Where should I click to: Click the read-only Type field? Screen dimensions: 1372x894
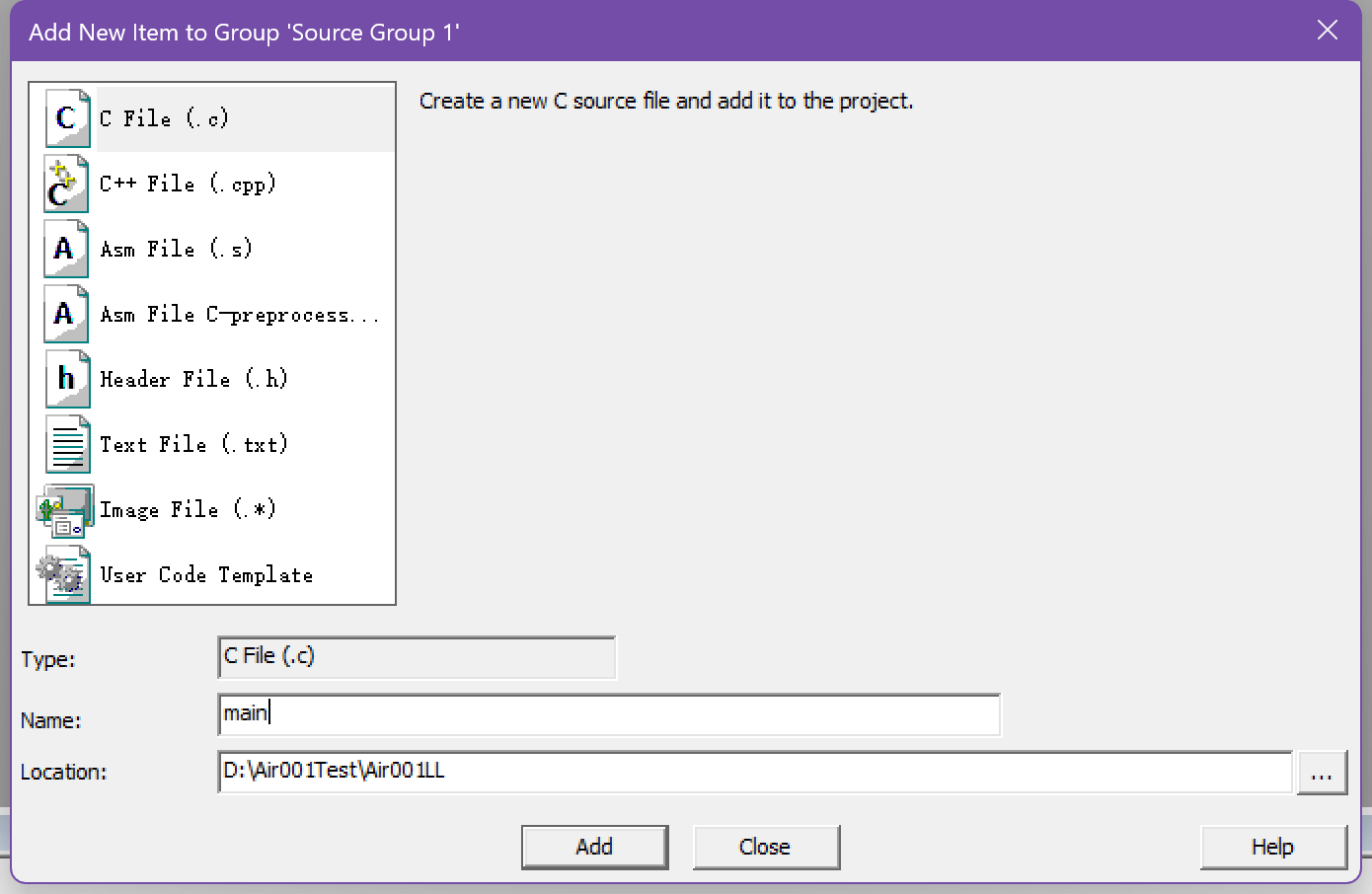click(416, 657)
